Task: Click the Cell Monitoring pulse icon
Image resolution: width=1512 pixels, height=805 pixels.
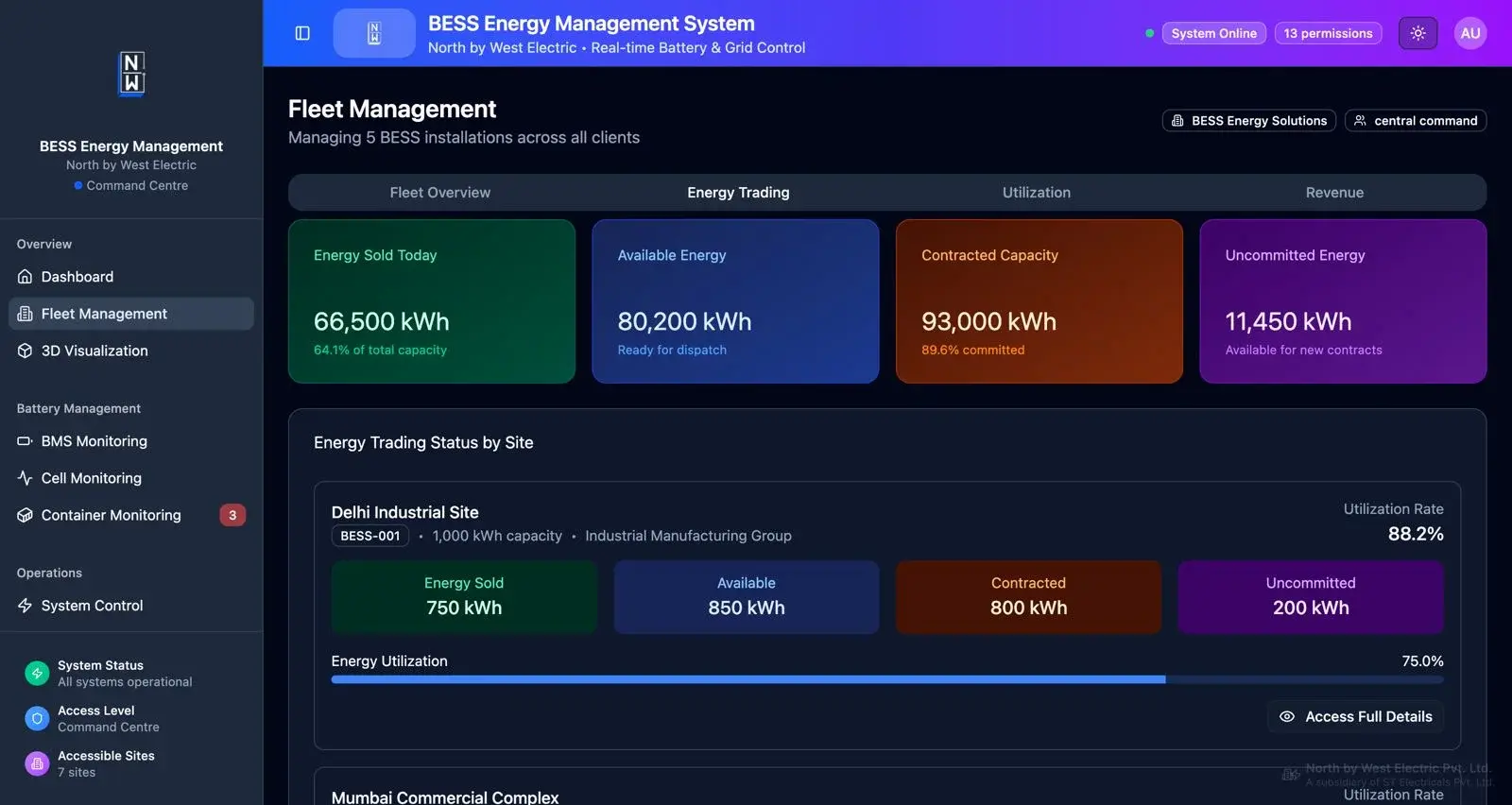Action: pyautogui.click(x=26, y=478)
